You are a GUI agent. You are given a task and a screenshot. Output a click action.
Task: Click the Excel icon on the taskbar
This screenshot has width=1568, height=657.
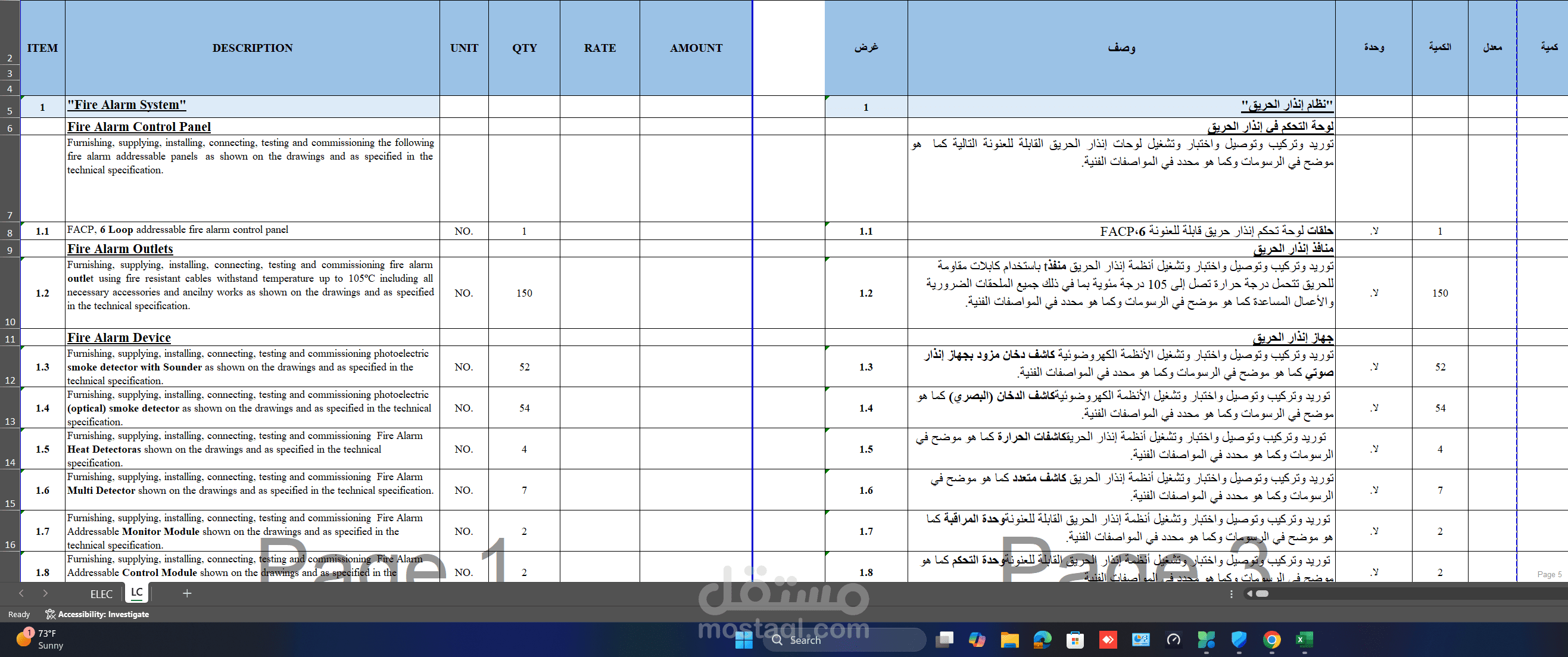1304,640
